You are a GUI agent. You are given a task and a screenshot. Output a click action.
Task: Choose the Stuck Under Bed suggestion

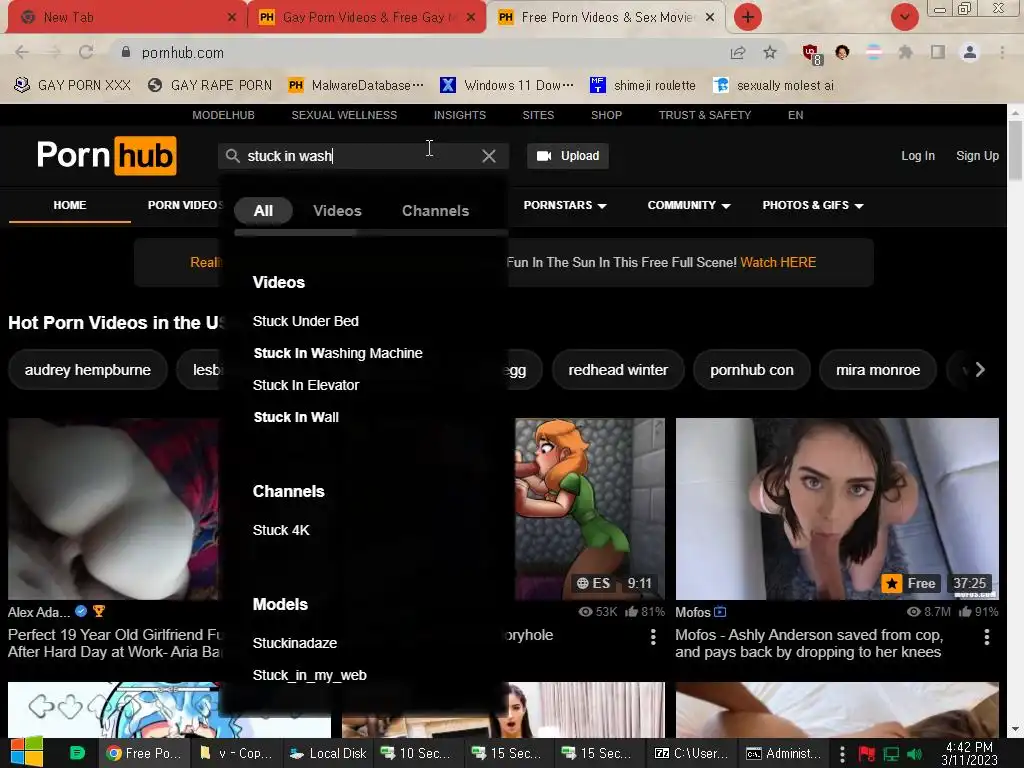point(306,321)
